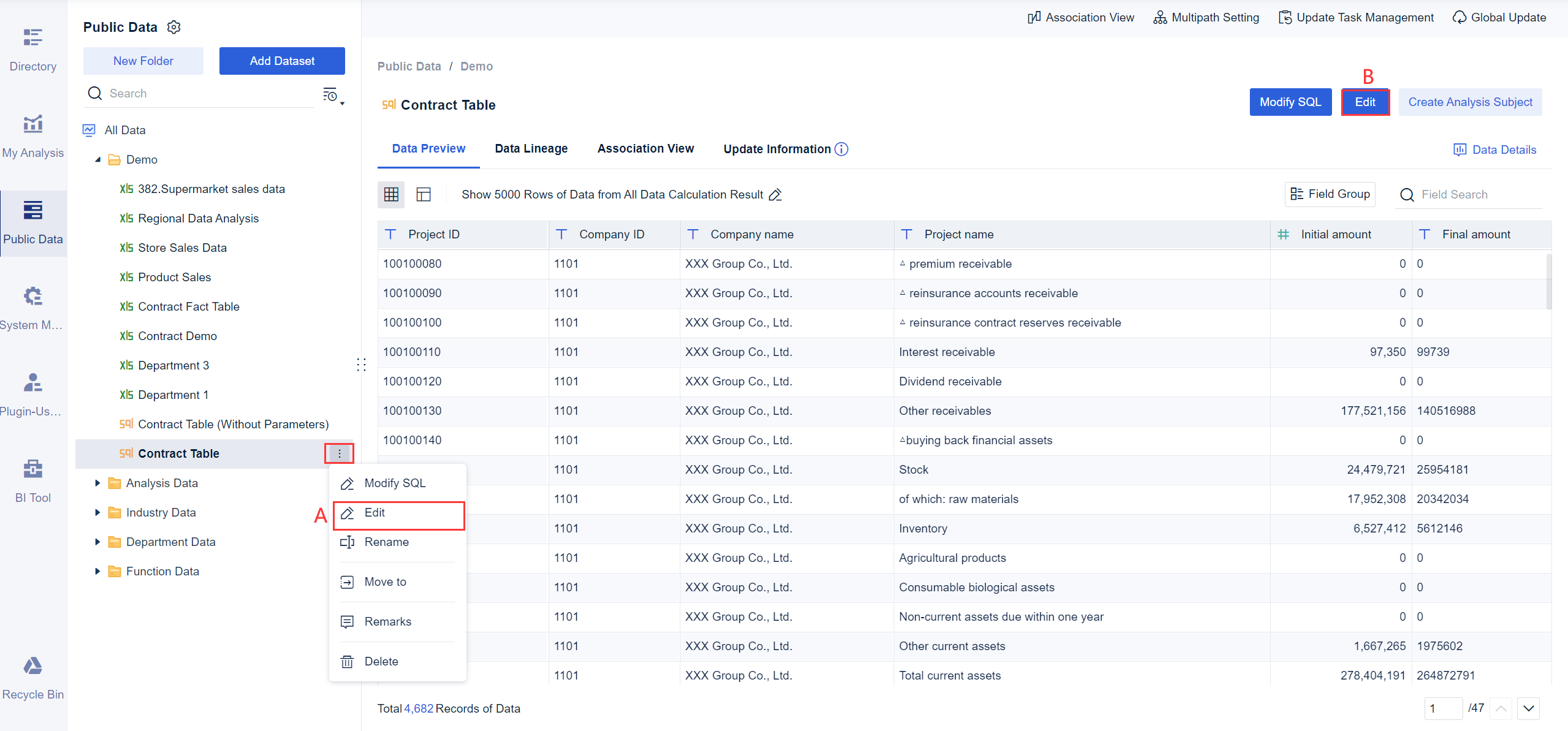This screenshot has height=731, width=1568.
Task: Click the pencil to edit row display settings
Action: [775, 194]
